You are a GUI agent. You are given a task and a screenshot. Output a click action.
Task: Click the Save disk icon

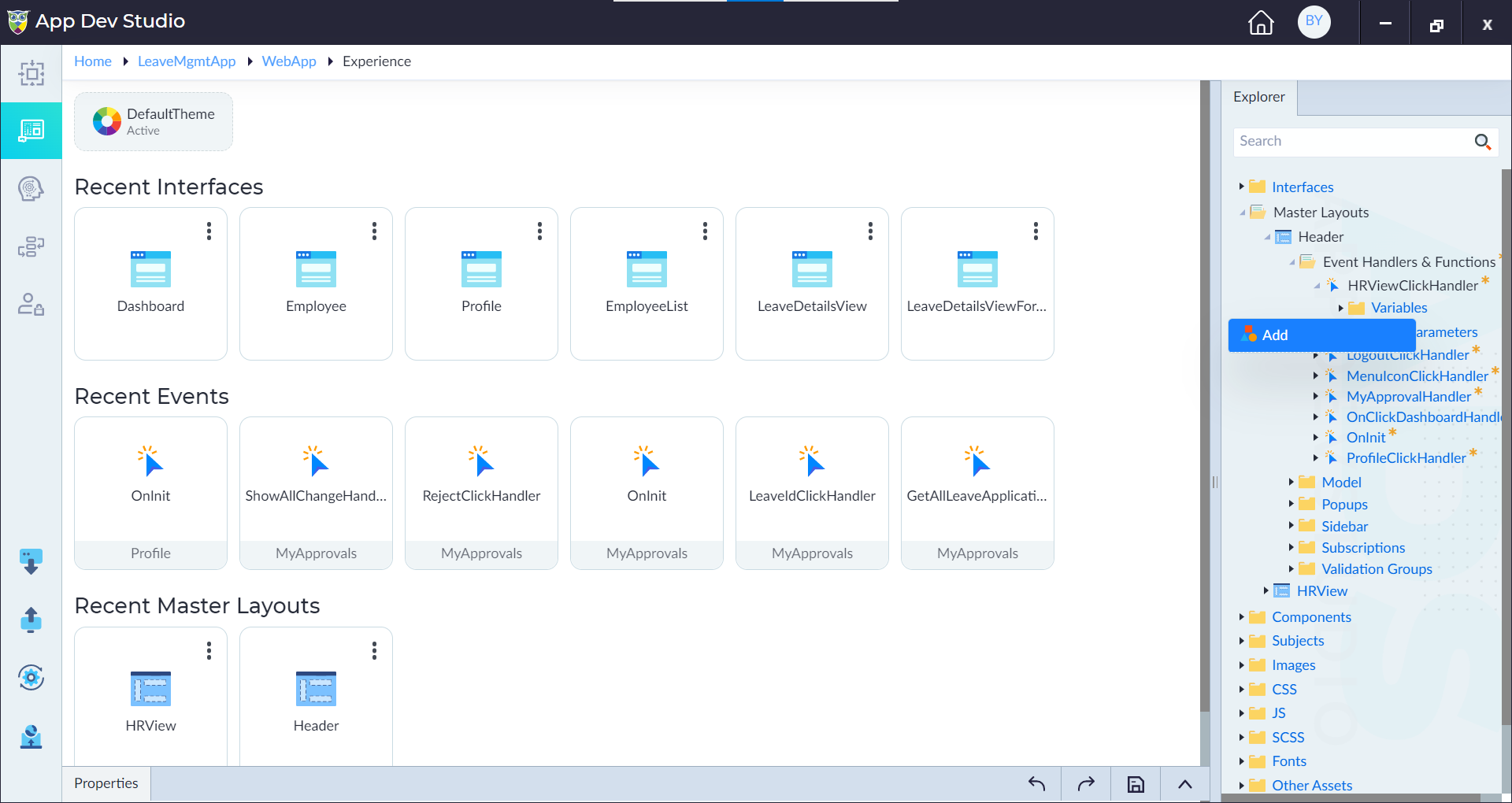click(1136, 784)
